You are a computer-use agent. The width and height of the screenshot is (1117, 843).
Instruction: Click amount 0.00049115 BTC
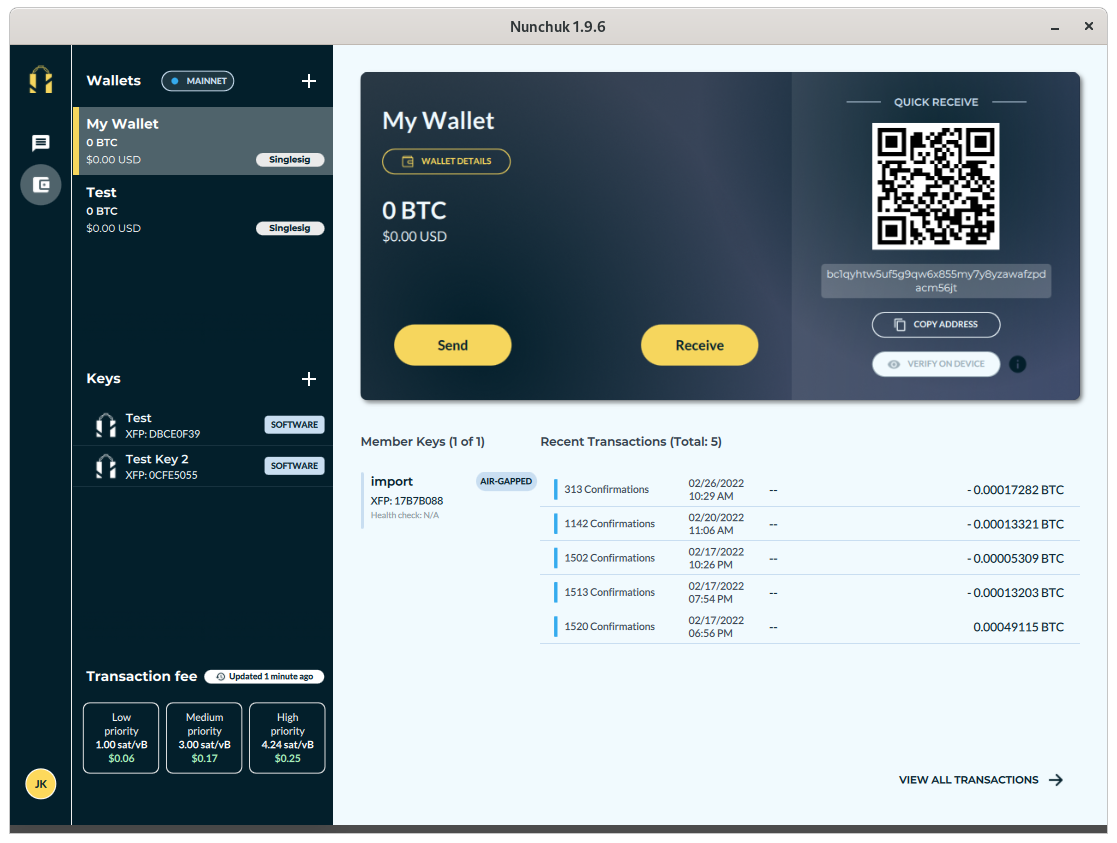coord(1019,627)
